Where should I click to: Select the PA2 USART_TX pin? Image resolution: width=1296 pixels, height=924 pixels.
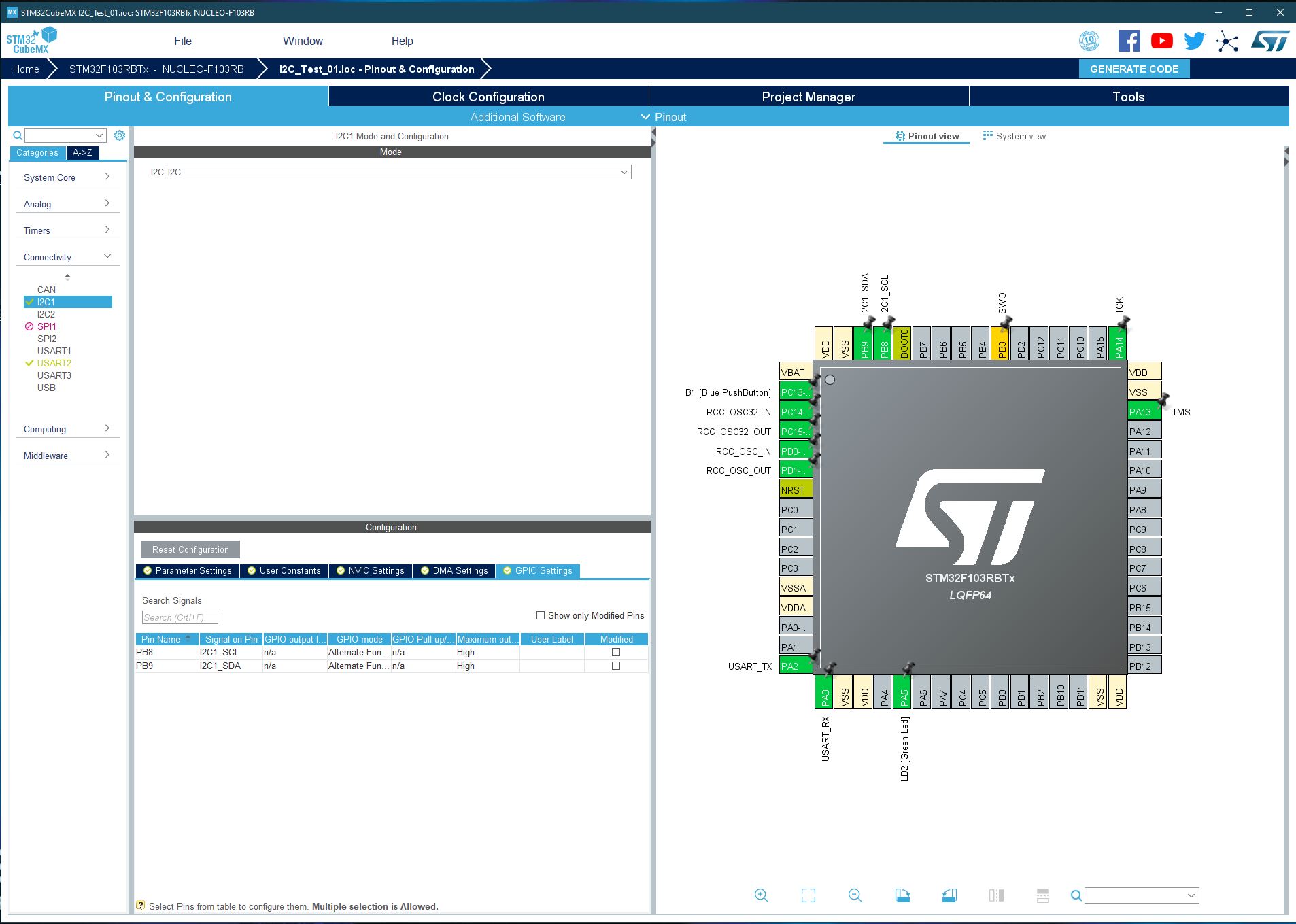pyautogui.click(x=796, y=666)
